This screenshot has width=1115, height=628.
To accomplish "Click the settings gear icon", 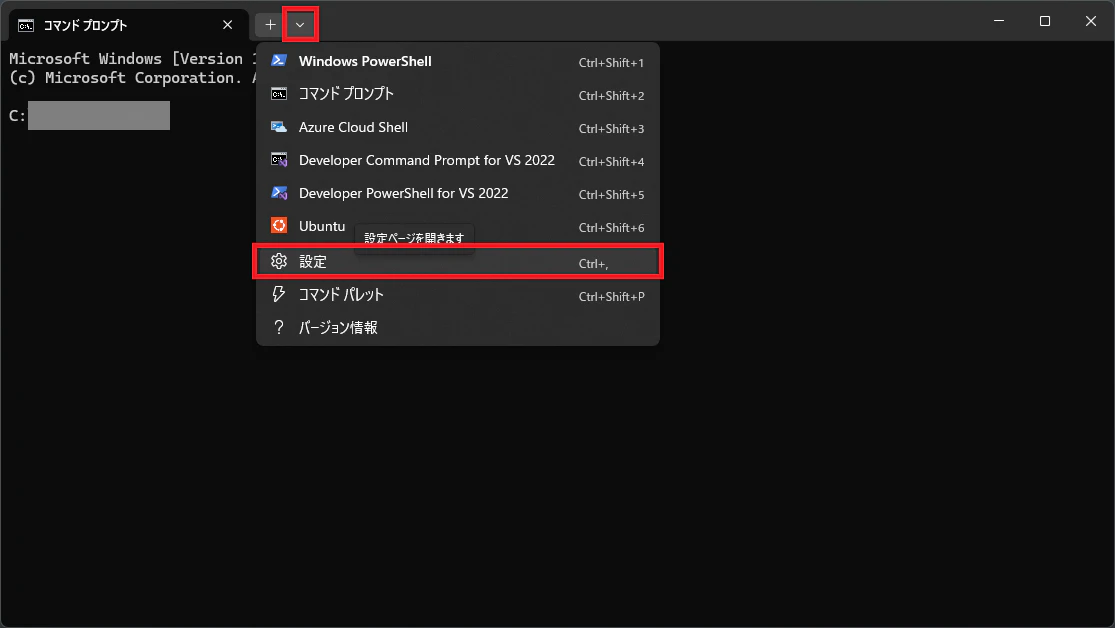I will point(279,261).
